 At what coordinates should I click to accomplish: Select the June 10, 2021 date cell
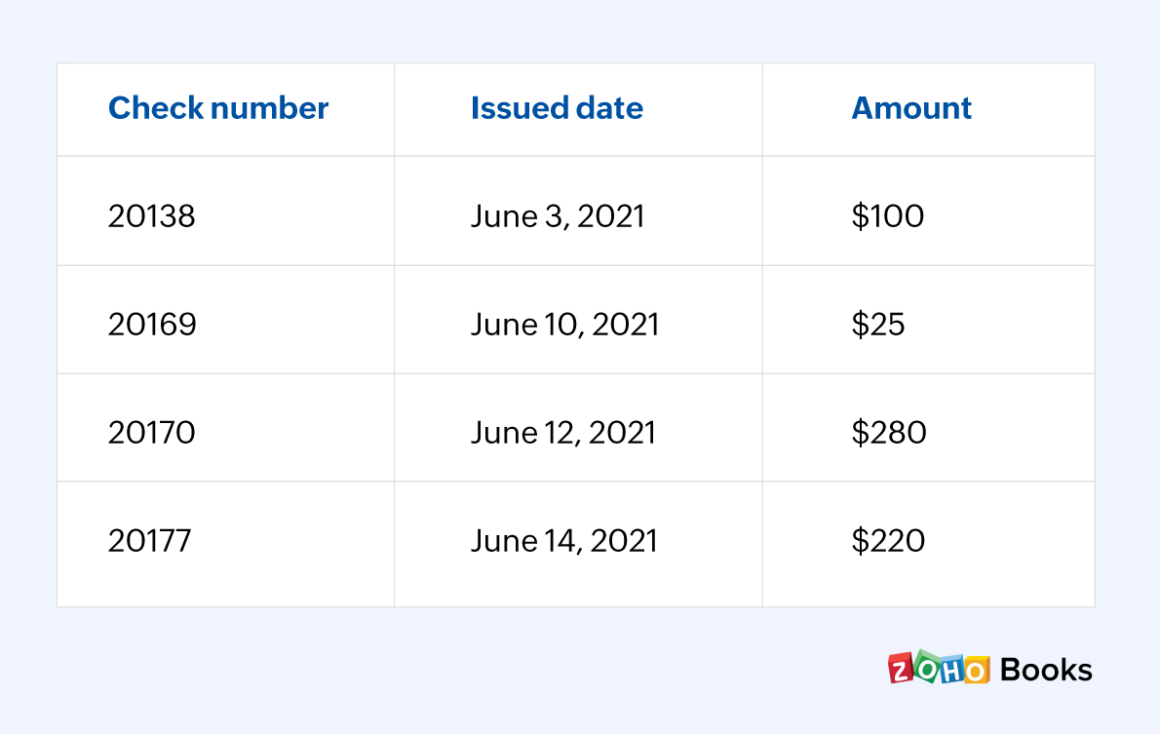click(x=565, y=324)
